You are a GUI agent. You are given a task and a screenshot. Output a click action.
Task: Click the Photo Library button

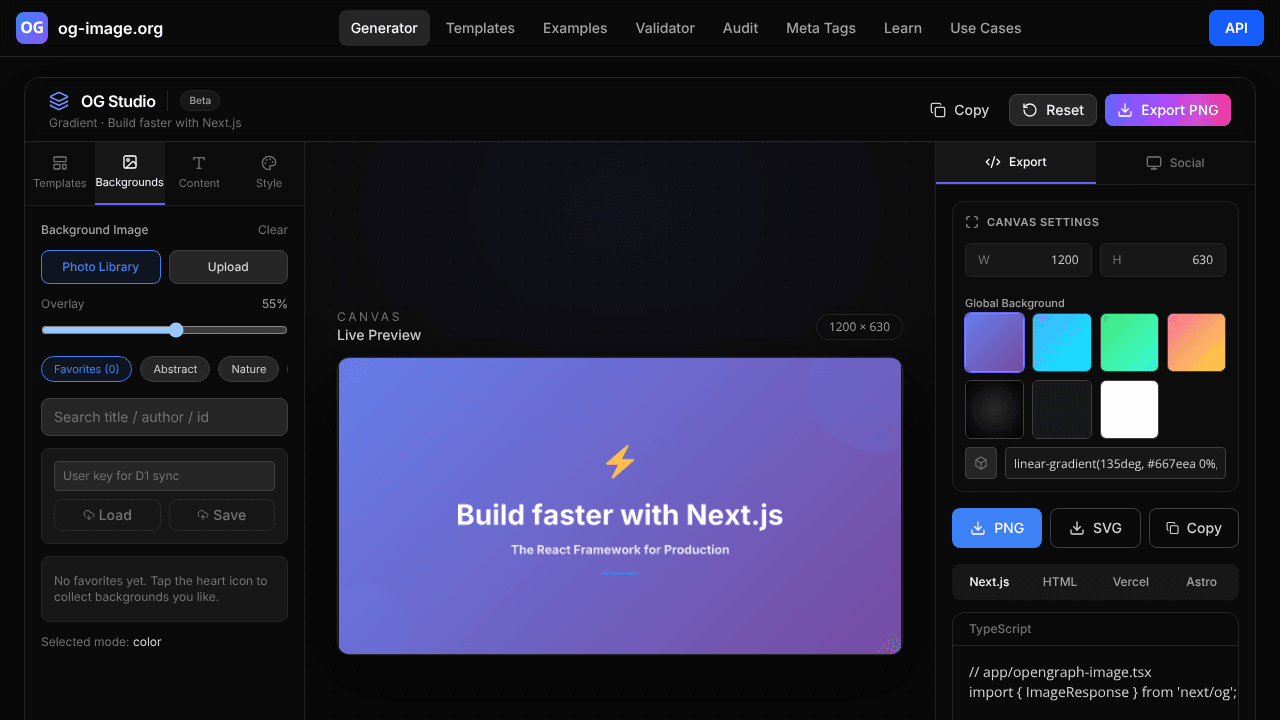click(x=101, y=267)
